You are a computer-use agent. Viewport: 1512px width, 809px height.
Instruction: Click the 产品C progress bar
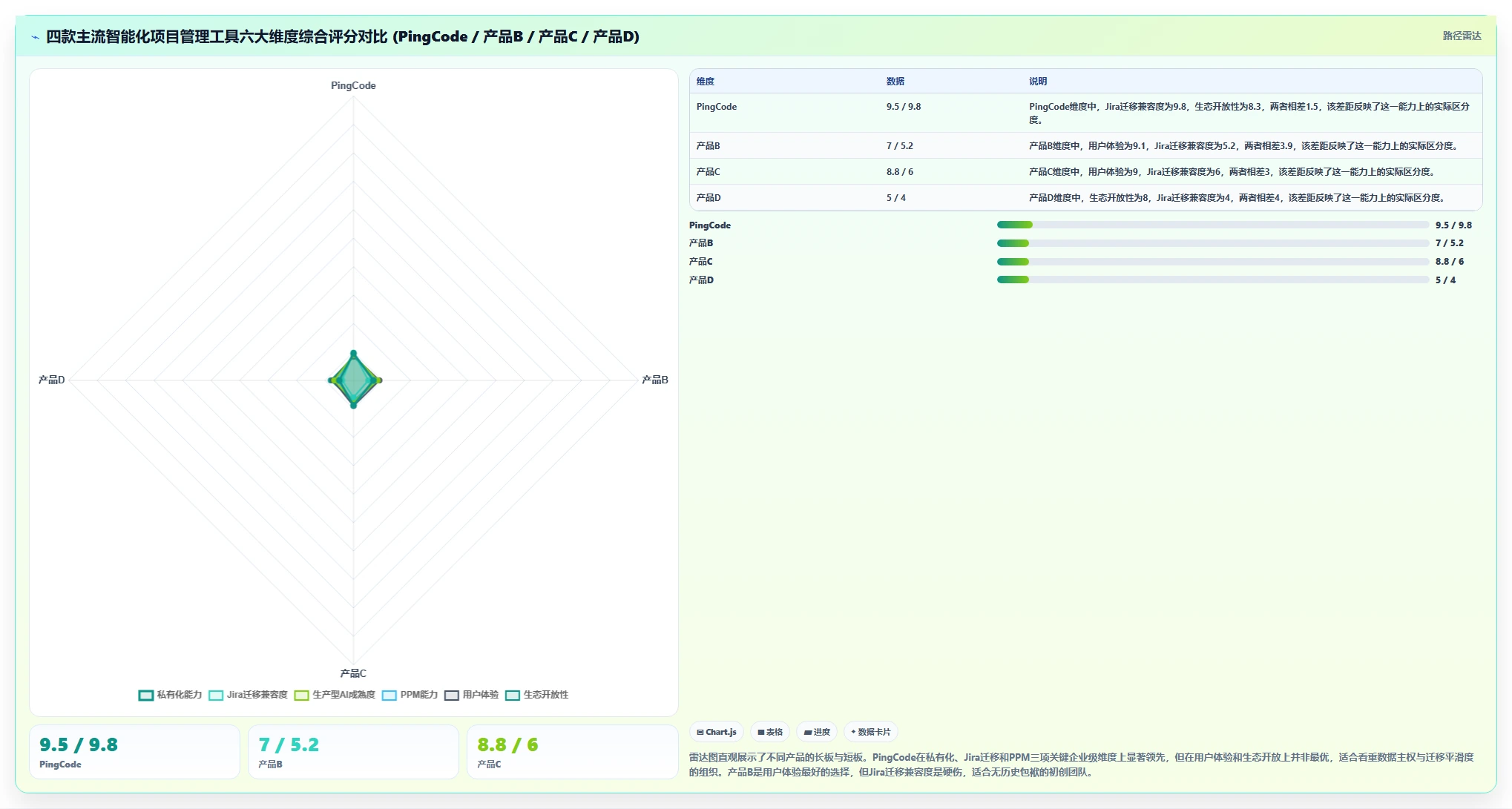click(1213, 262)
